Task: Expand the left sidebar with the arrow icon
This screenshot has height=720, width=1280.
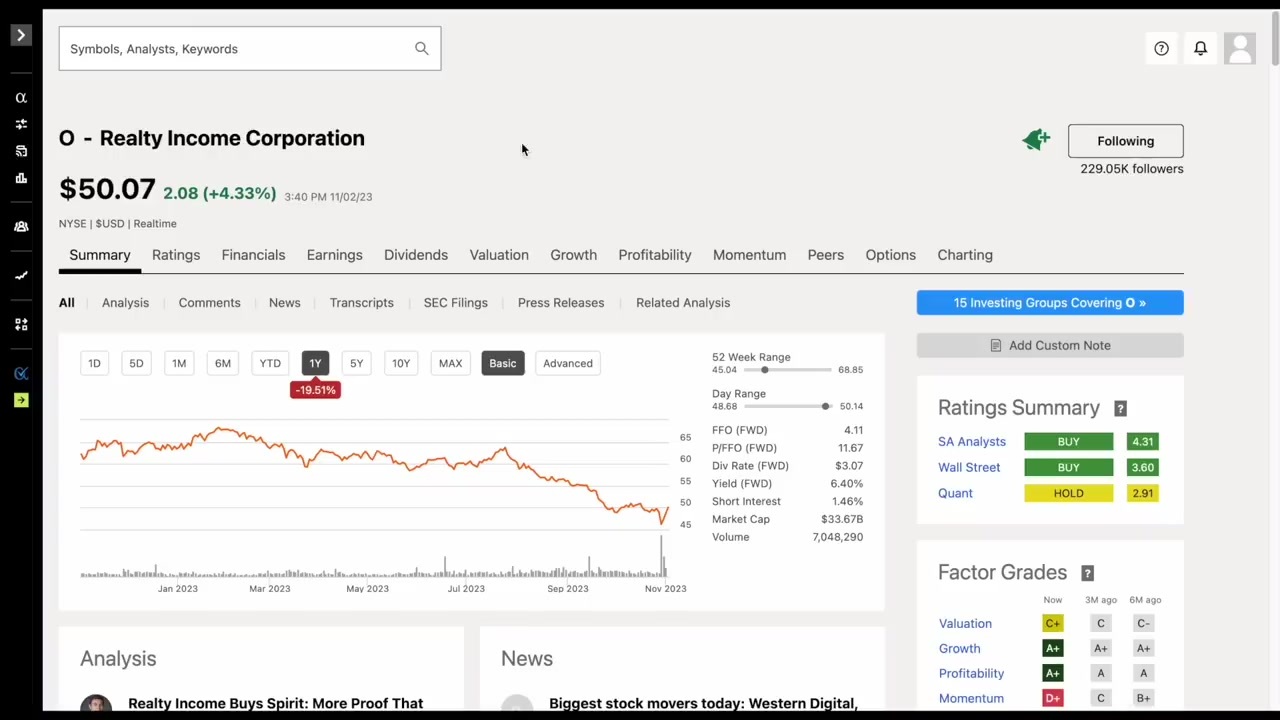Action: tap(20, 35)
